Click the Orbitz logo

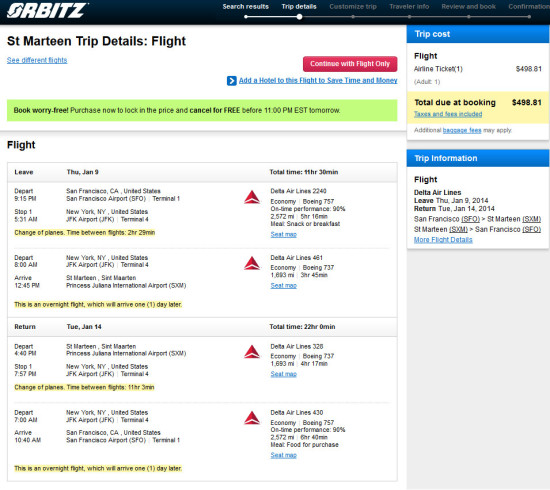coord(47,10)
